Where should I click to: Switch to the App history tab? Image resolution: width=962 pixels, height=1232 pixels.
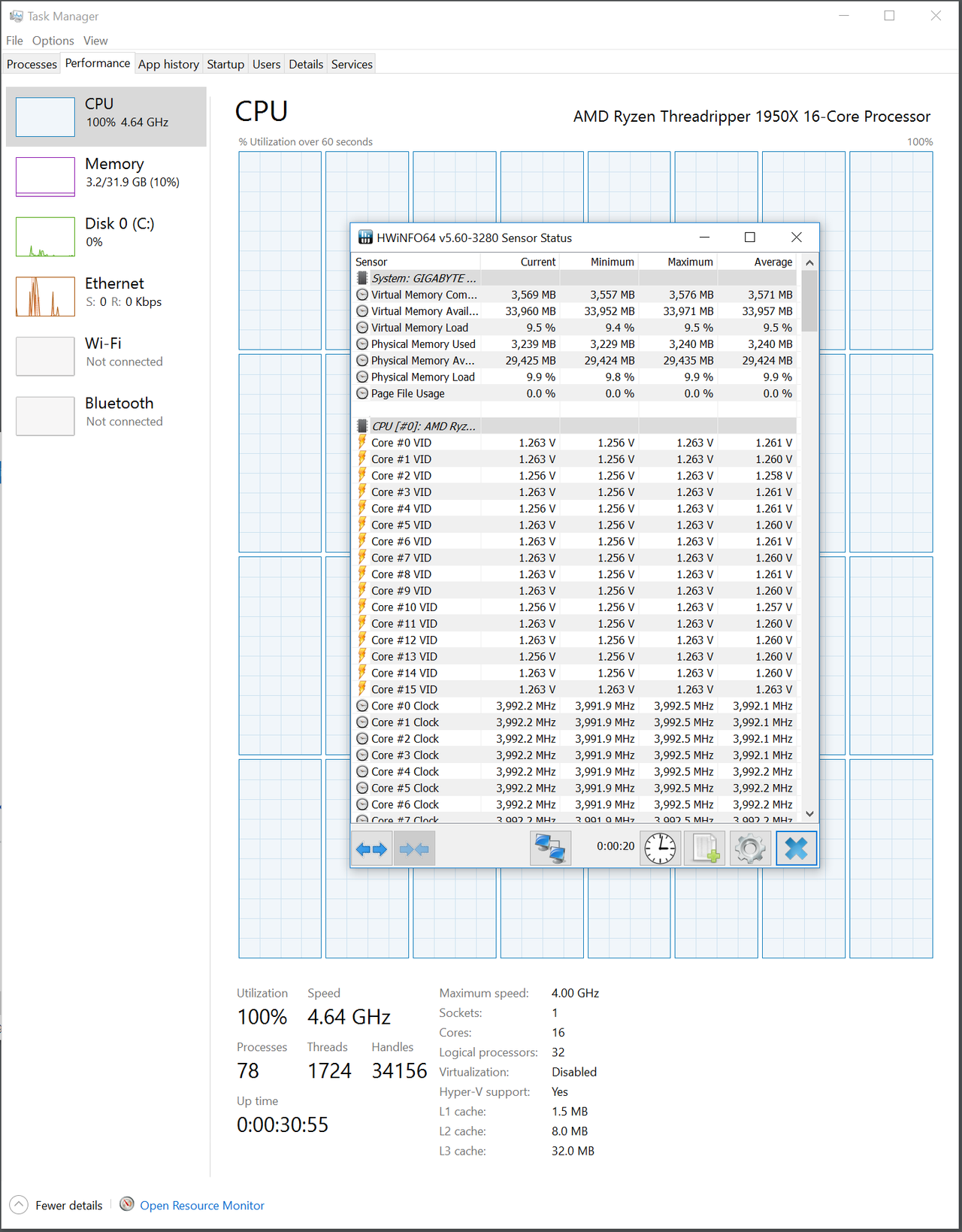(x=168, y=65)
